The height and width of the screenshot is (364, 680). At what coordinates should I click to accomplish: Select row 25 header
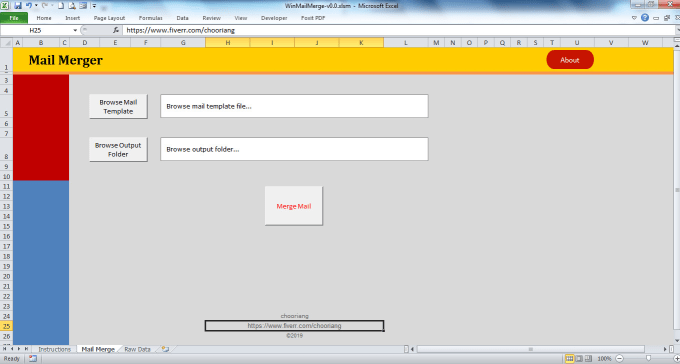tap(7, 326)
